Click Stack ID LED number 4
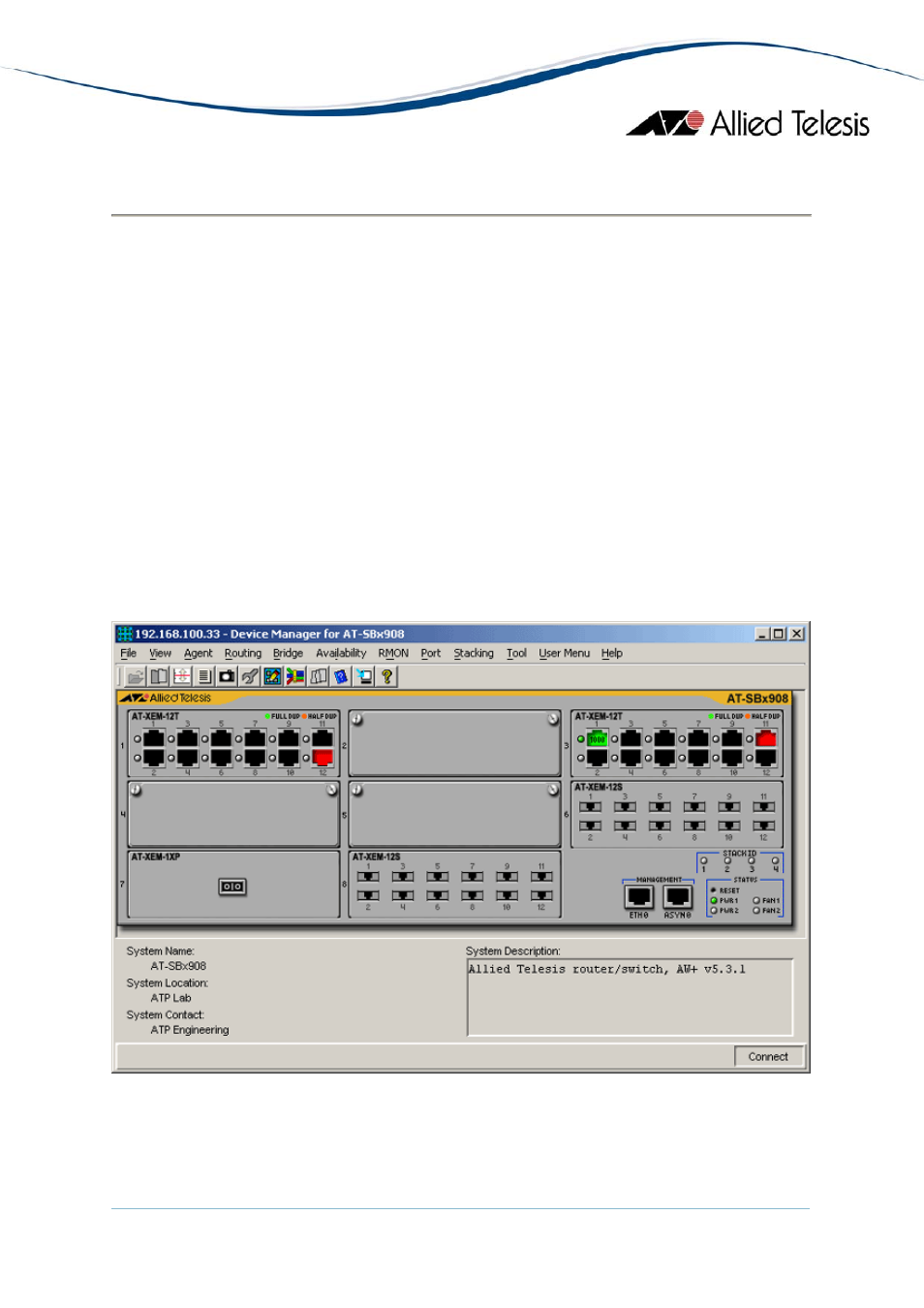 pyautogui.click(x=775, y=860)
